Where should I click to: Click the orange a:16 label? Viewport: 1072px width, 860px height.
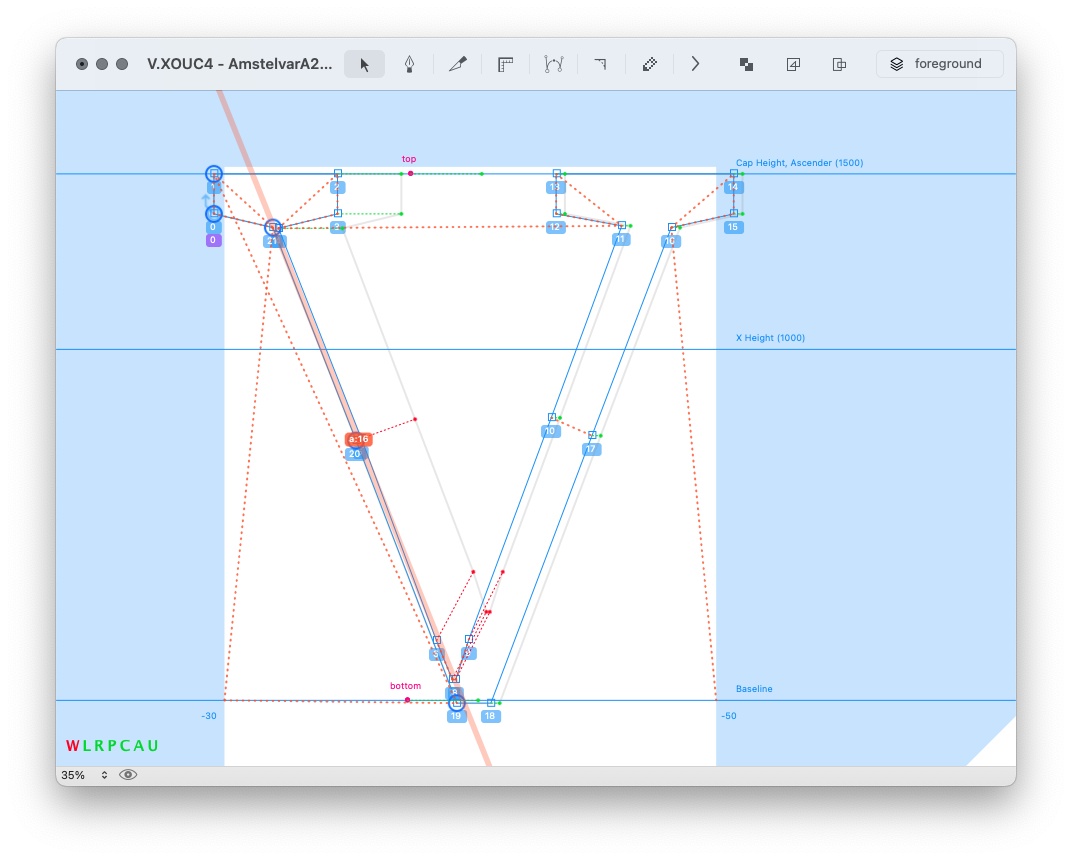point(358,439)
